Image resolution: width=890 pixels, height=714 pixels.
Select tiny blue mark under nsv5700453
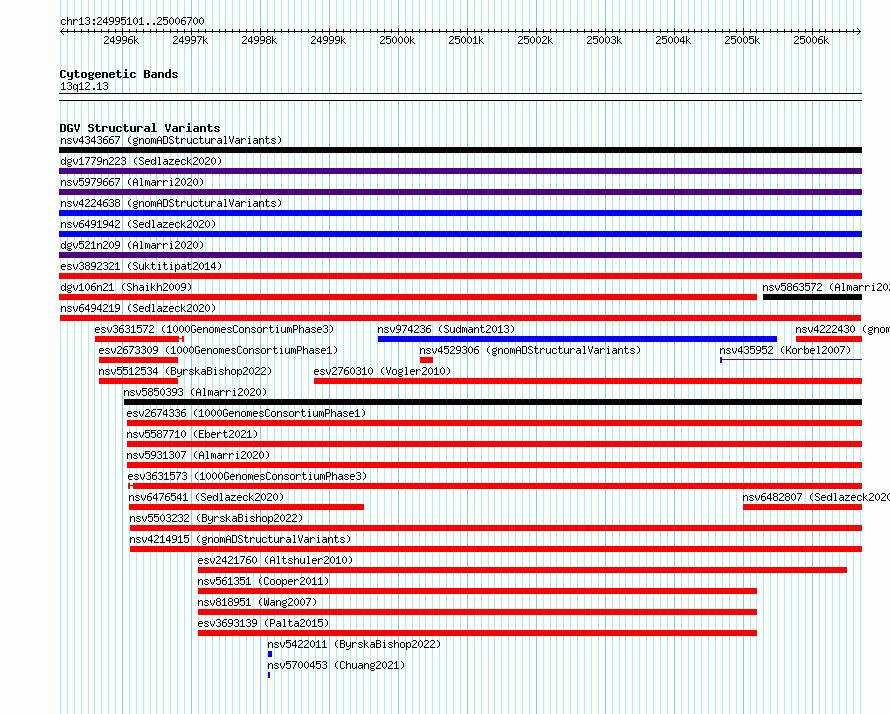pyautogui.click(x=268, y=675)
